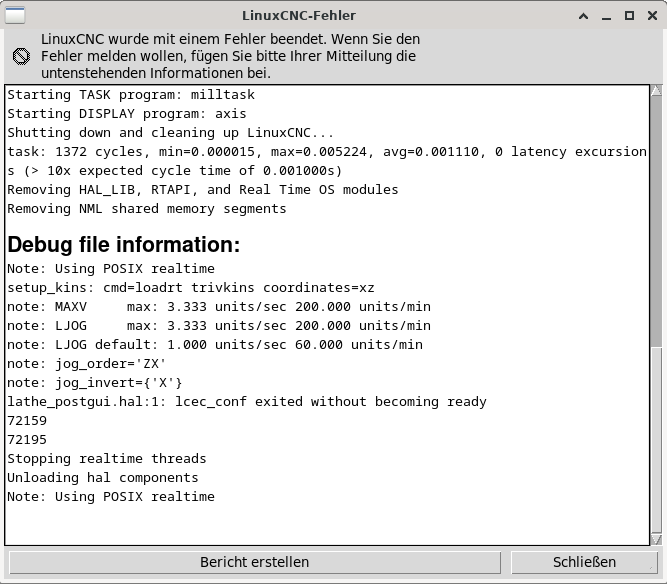This screenshot has width=667, height=584.
Task: Click line "note: jog_order='ZX'"
Action: coord(86,364)
